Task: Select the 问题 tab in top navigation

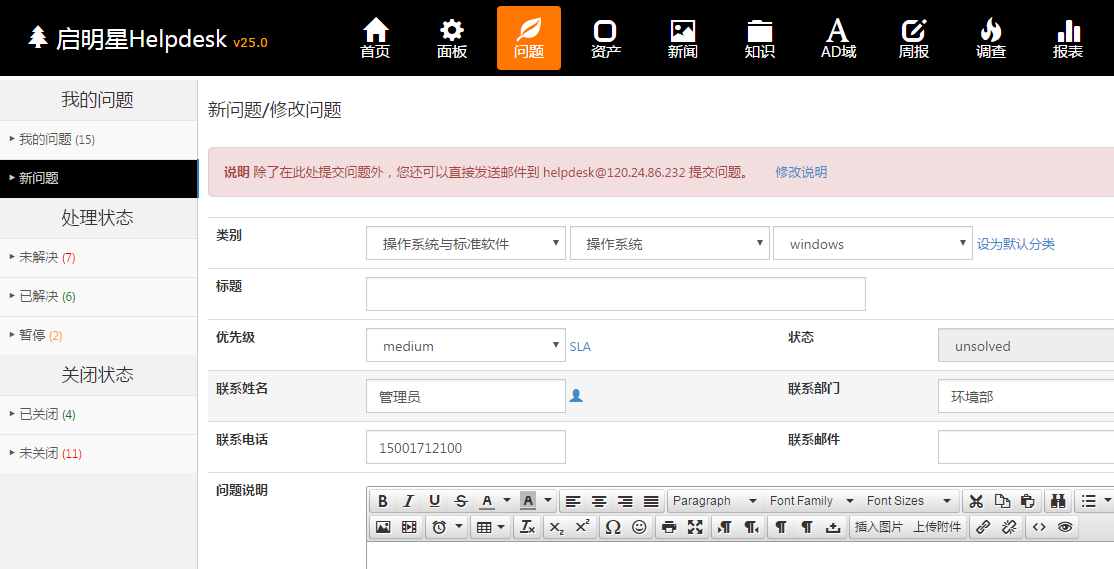Action: pos(529,38)
